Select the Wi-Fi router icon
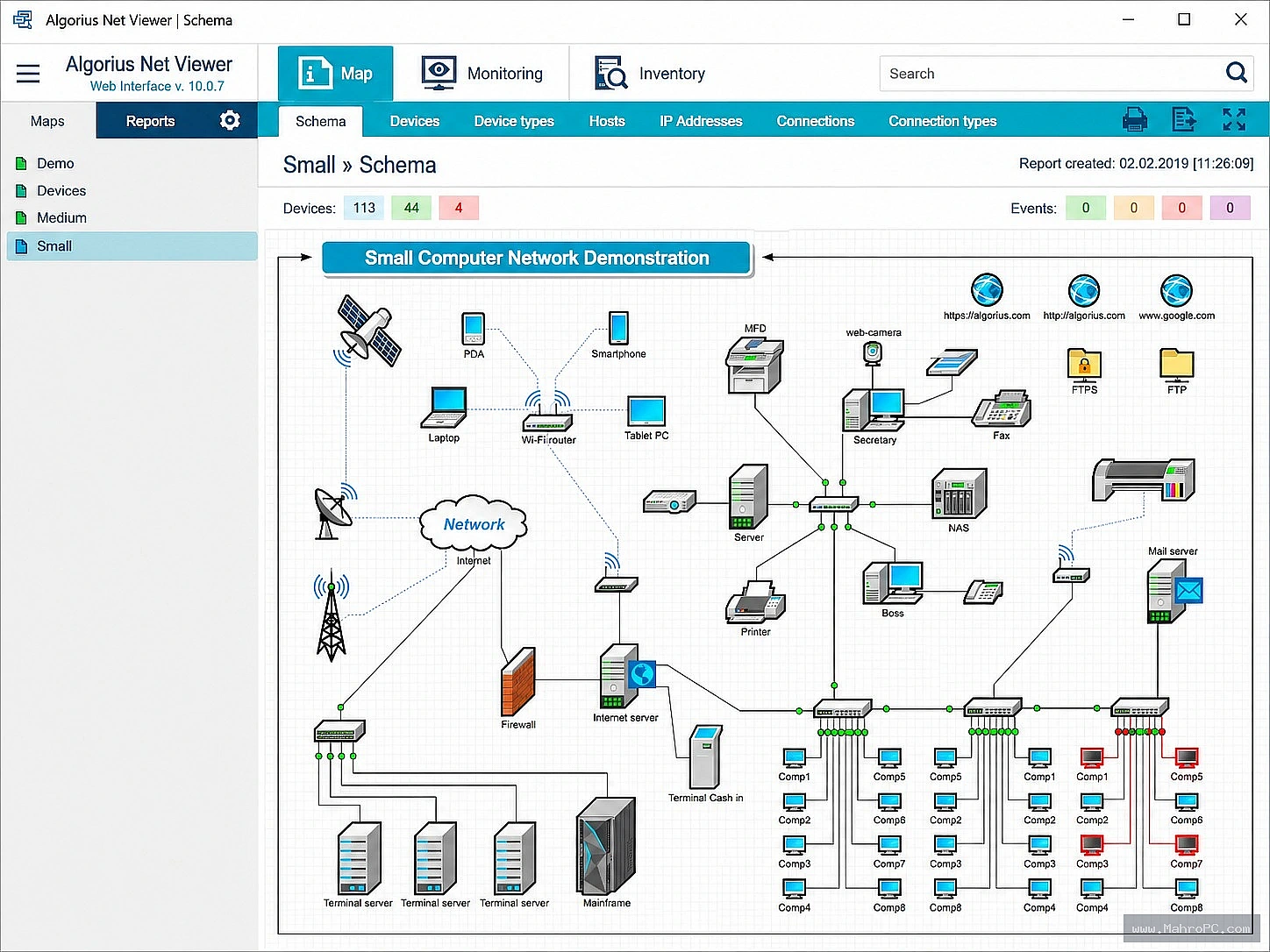Screen dimensions: 1270x952 coord(547,412)
